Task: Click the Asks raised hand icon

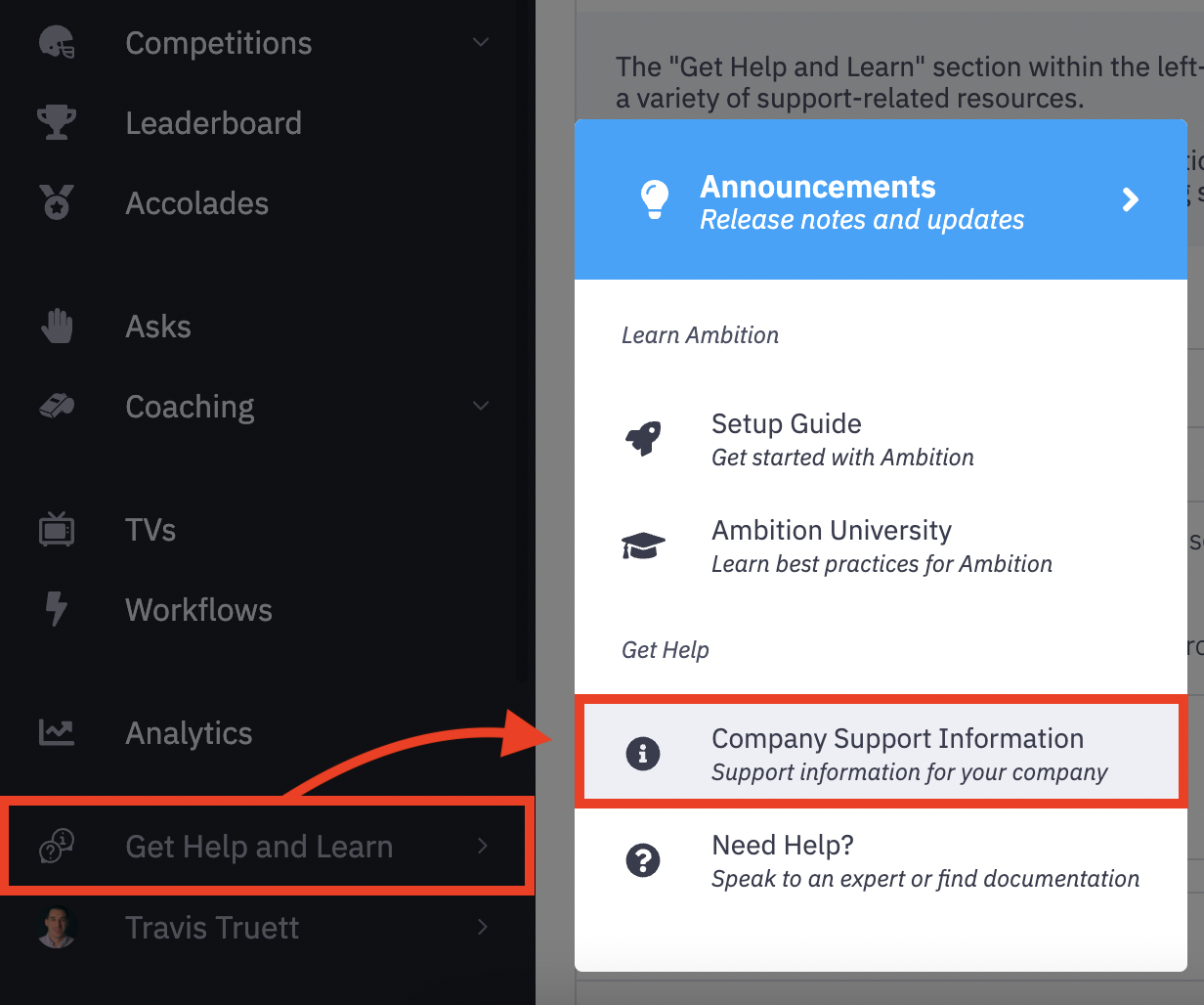Action: point(57,326)
